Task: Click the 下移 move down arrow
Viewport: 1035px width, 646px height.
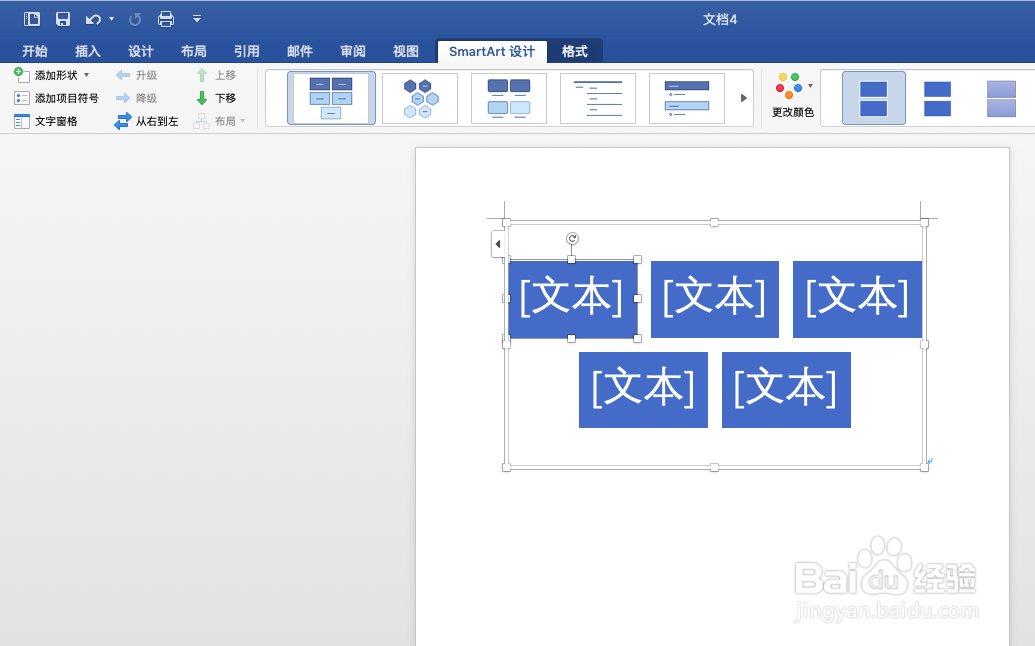Action: (x=215, y=98)
